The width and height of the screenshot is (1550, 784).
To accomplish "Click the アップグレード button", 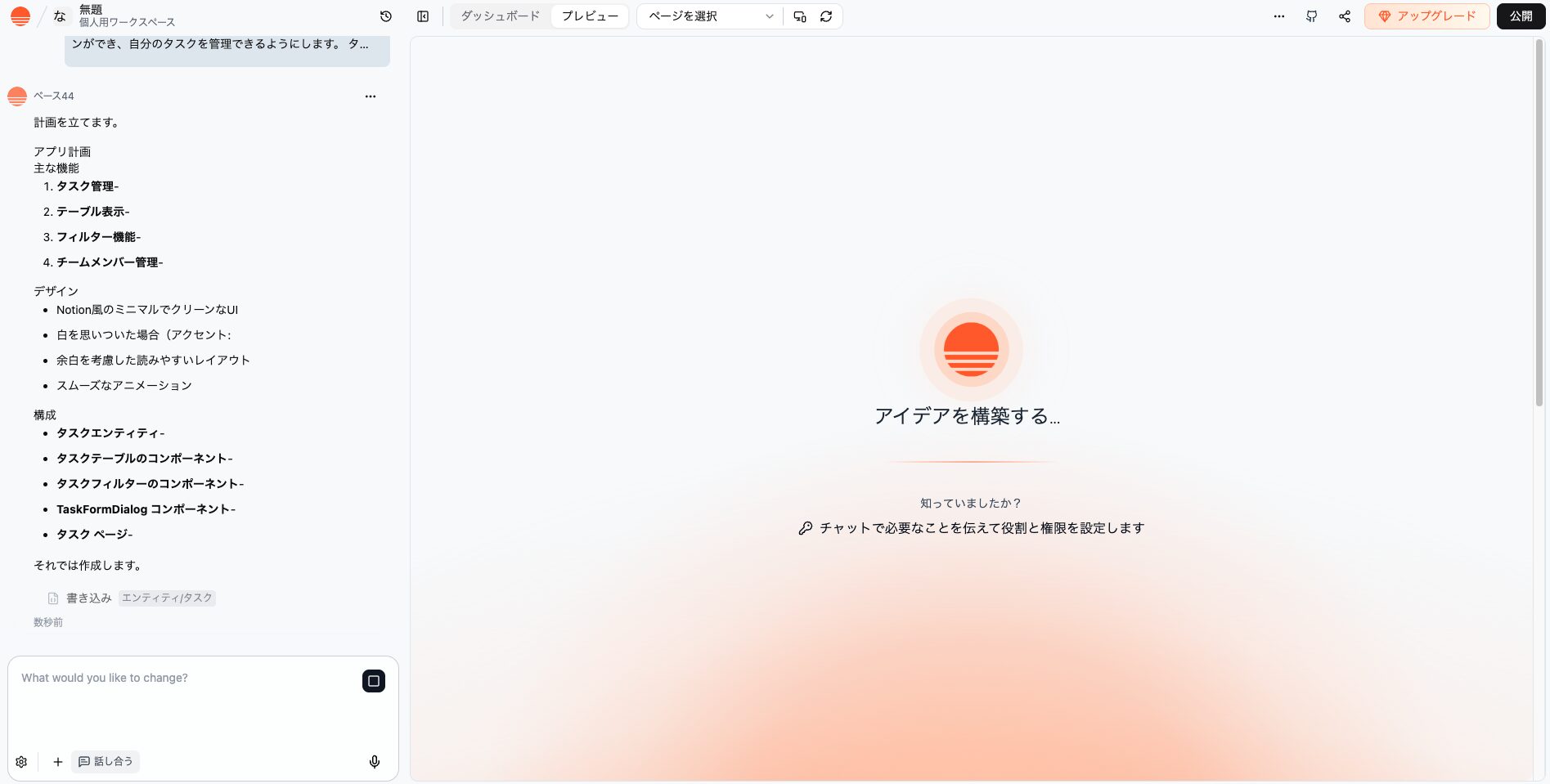I will [1426, 16].
